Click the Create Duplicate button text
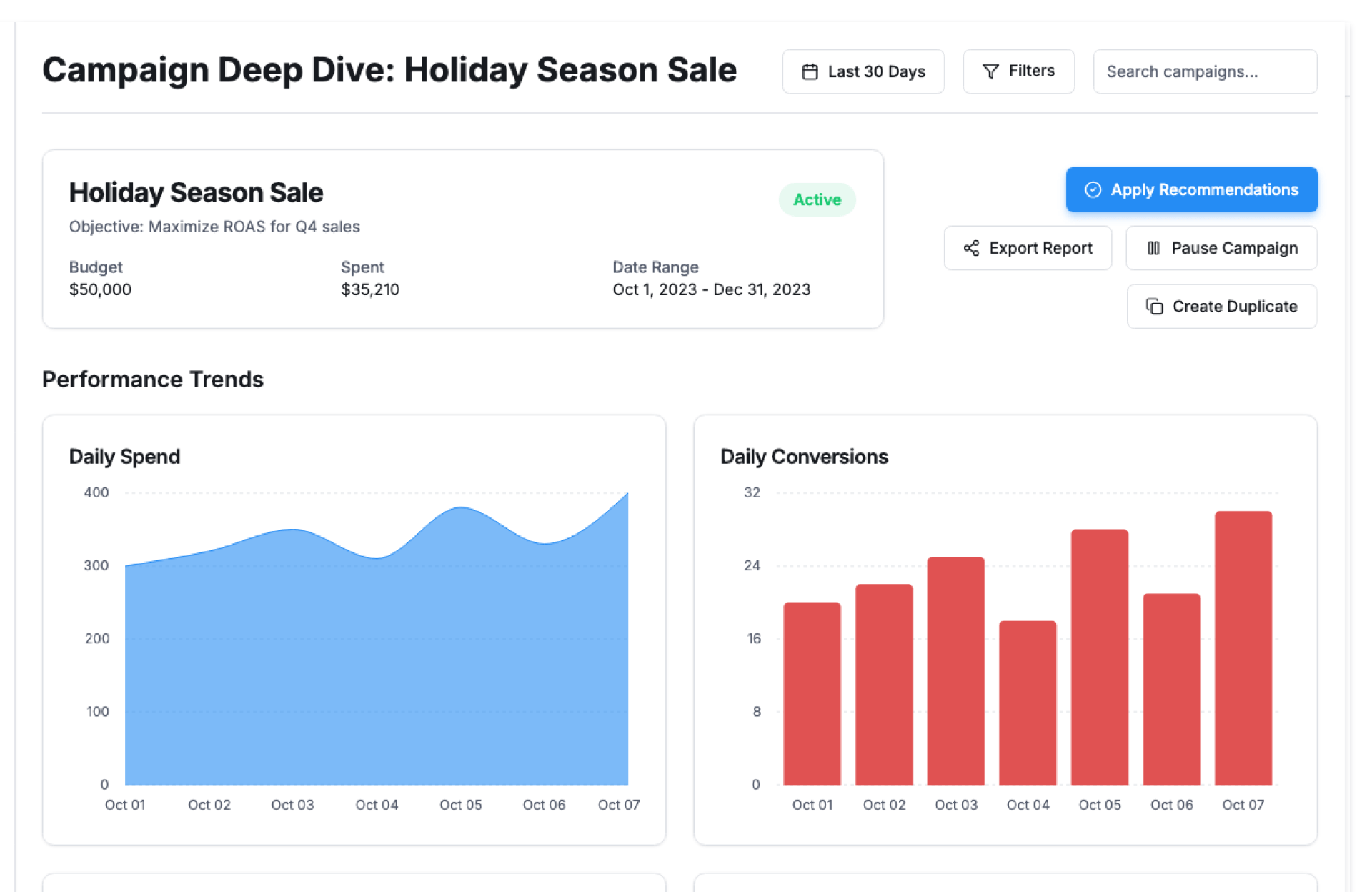This screenshot has width=1372, height=892. (x=1234, y=307)
